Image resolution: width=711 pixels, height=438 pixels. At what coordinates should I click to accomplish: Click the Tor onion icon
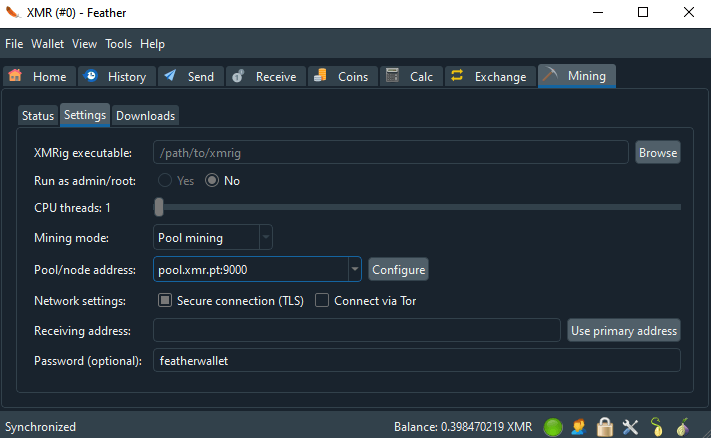coord(682,427)
